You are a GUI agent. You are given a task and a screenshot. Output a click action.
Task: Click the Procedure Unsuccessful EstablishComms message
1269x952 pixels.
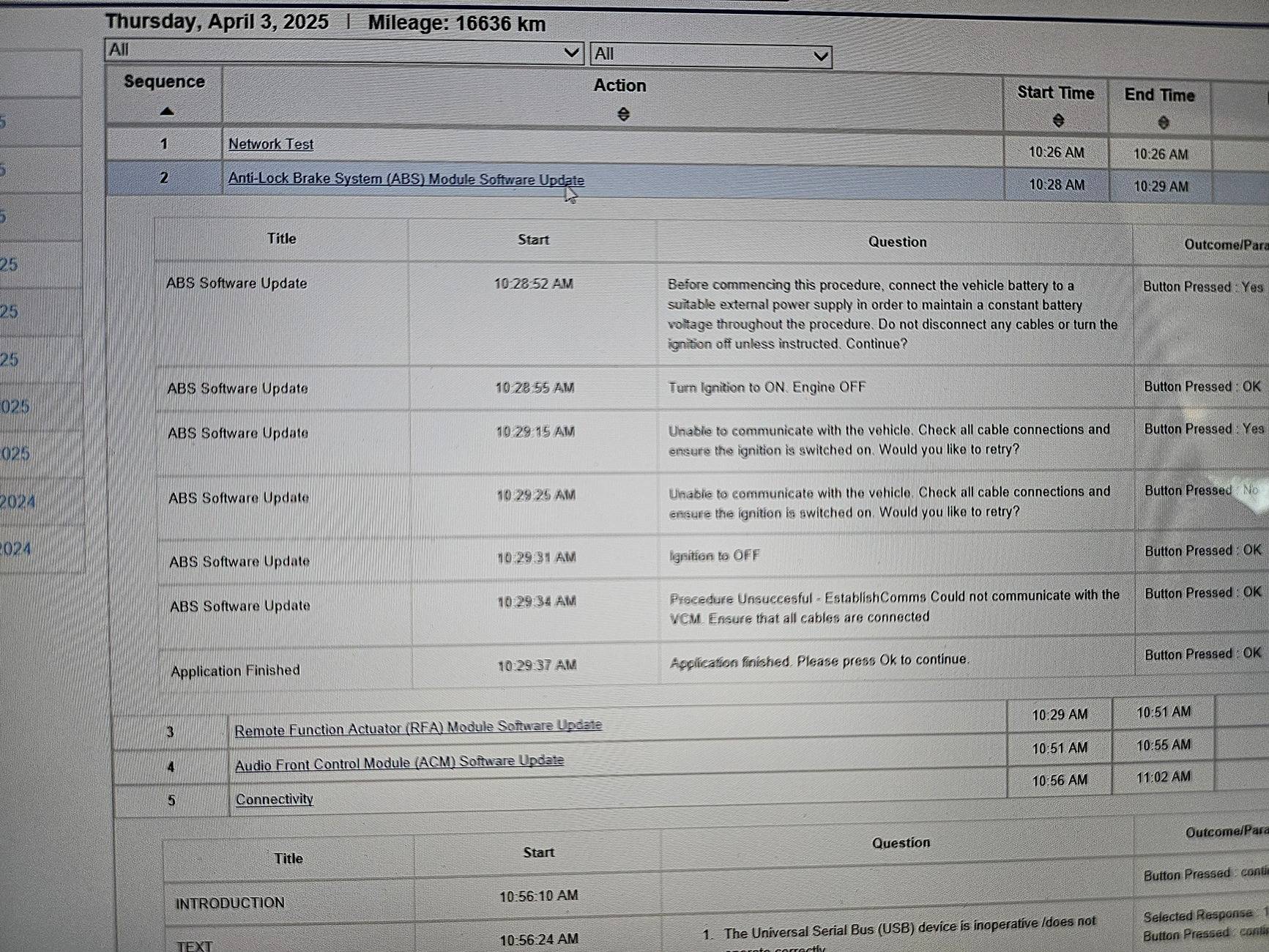pos(893,607)
